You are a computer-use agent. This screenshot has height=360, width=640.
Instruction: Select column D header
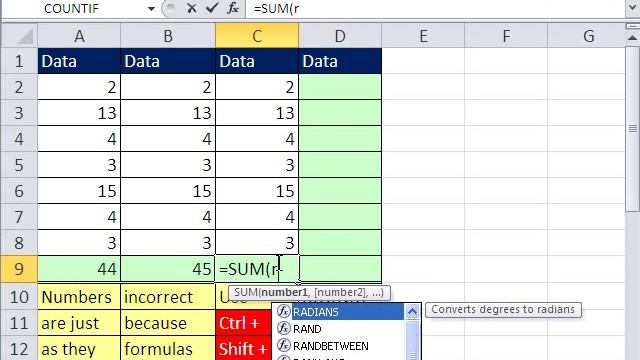click(340, 36)
